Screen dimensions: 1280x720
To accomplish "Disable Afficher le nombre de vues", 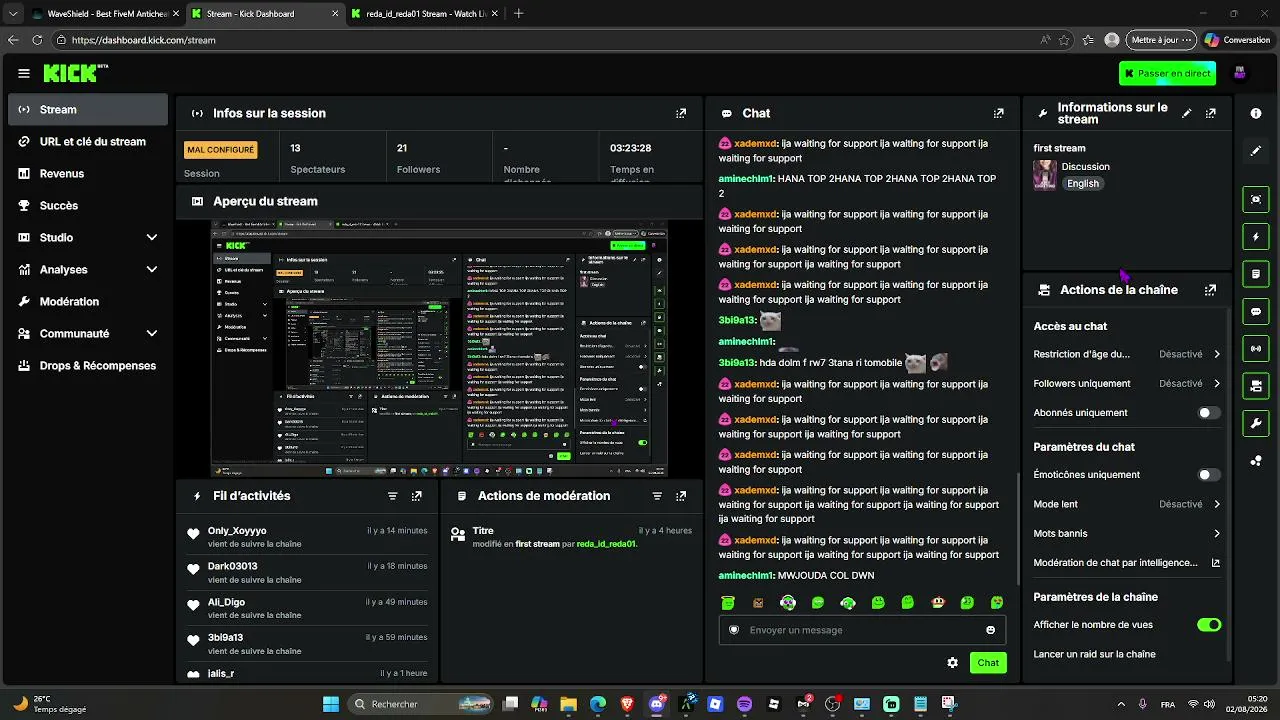I will tap(1209, 625).
